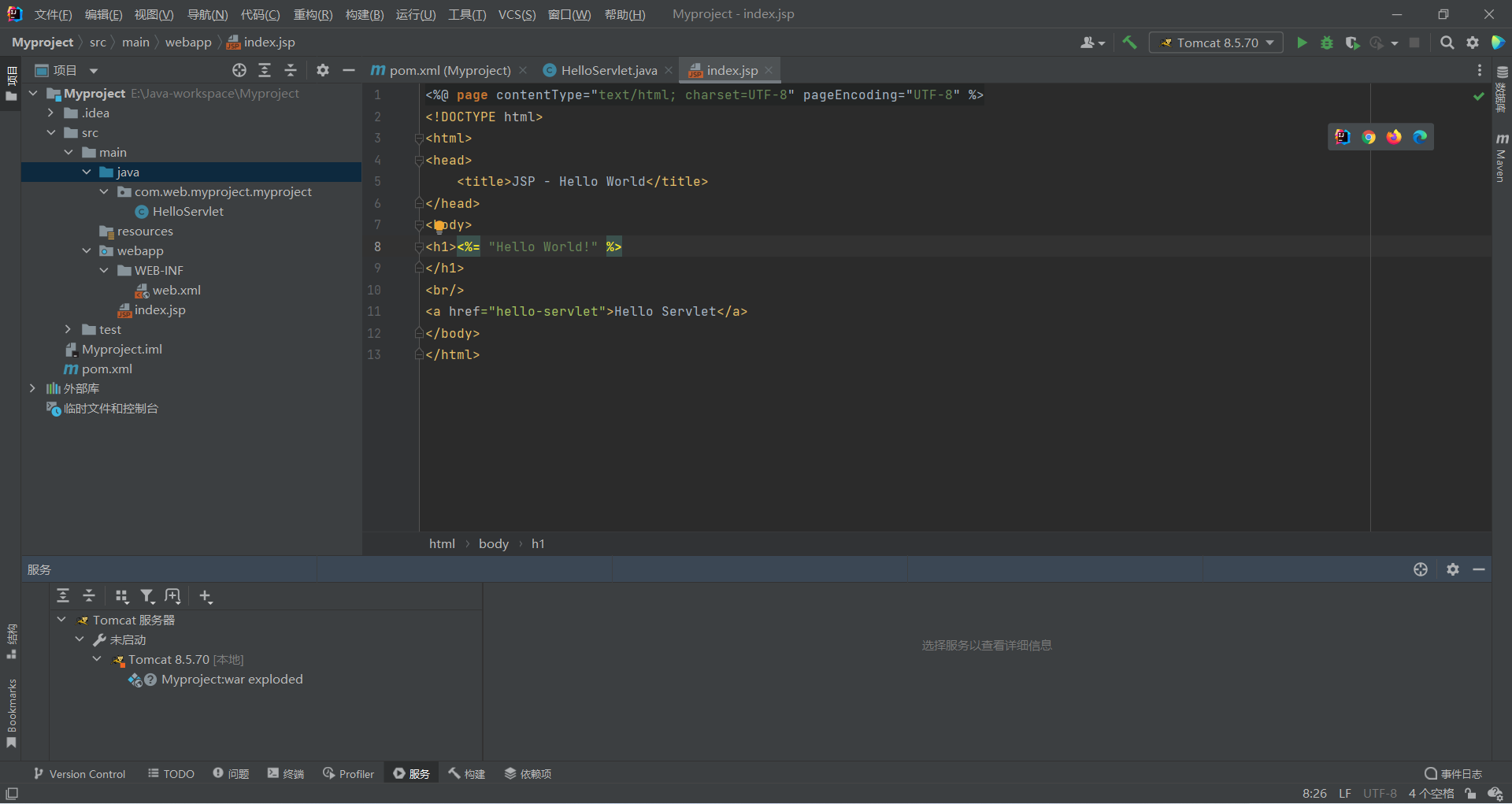Viewport: 1512px width, 804px height.
Task: Click LF line separator in status bar
Action: (1345, 794)
